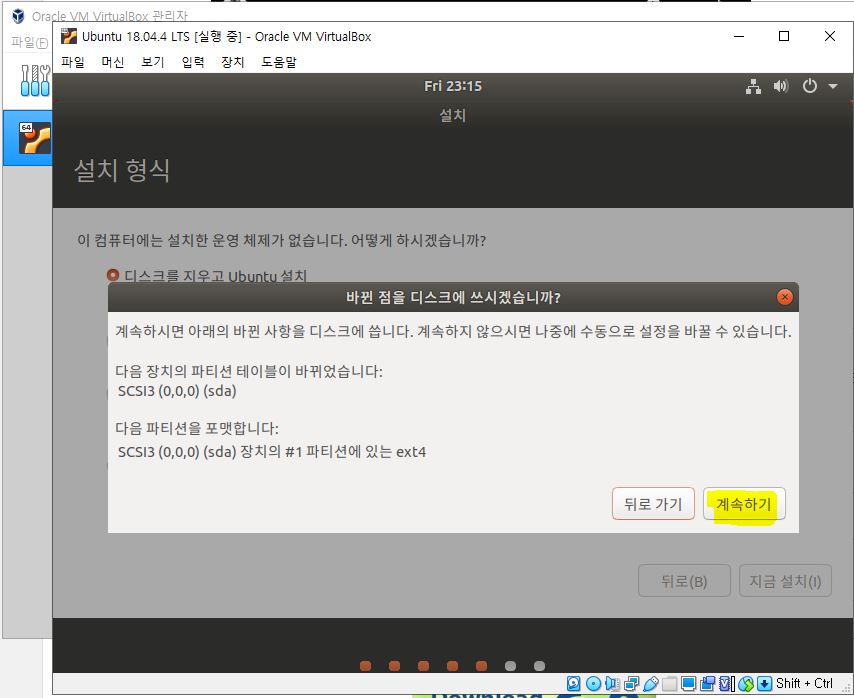Minimize the Ubuntu VM window
The image size is (854, 698).
point(739,36)
